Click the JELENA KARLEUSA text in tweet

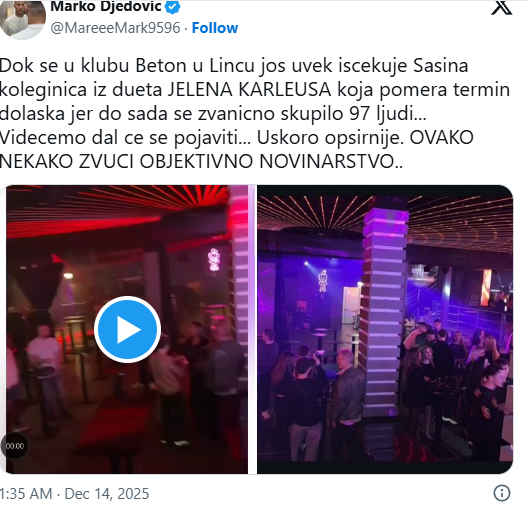250,90
